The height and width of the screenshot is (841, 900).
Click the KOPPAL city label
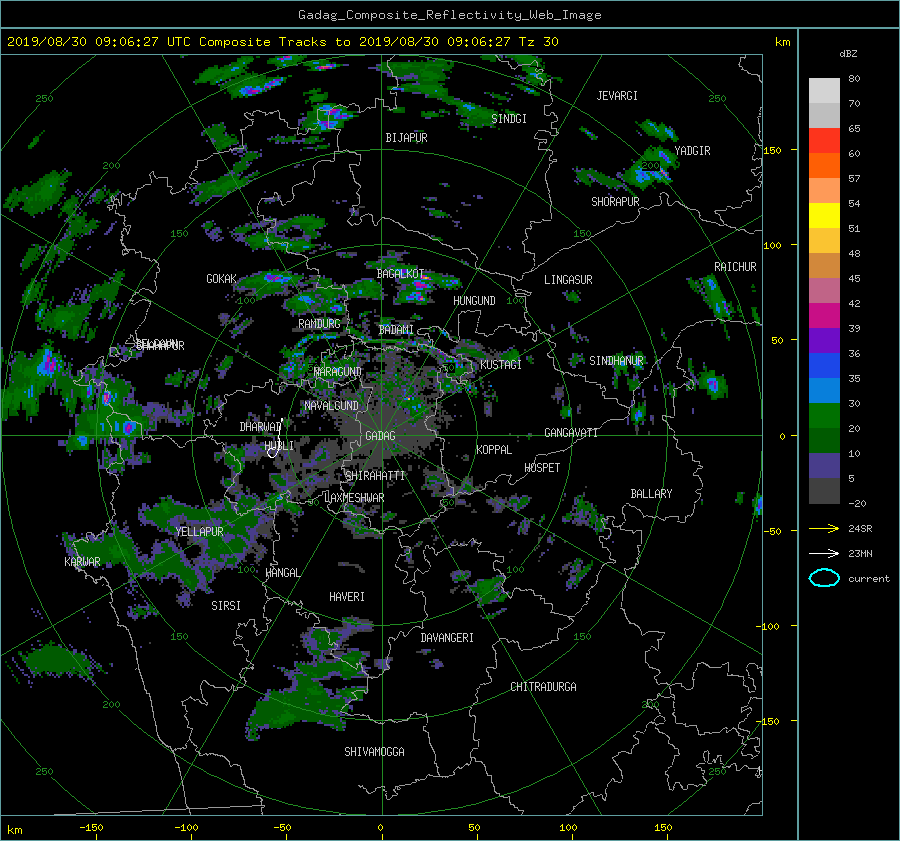(x=494, y=450)
